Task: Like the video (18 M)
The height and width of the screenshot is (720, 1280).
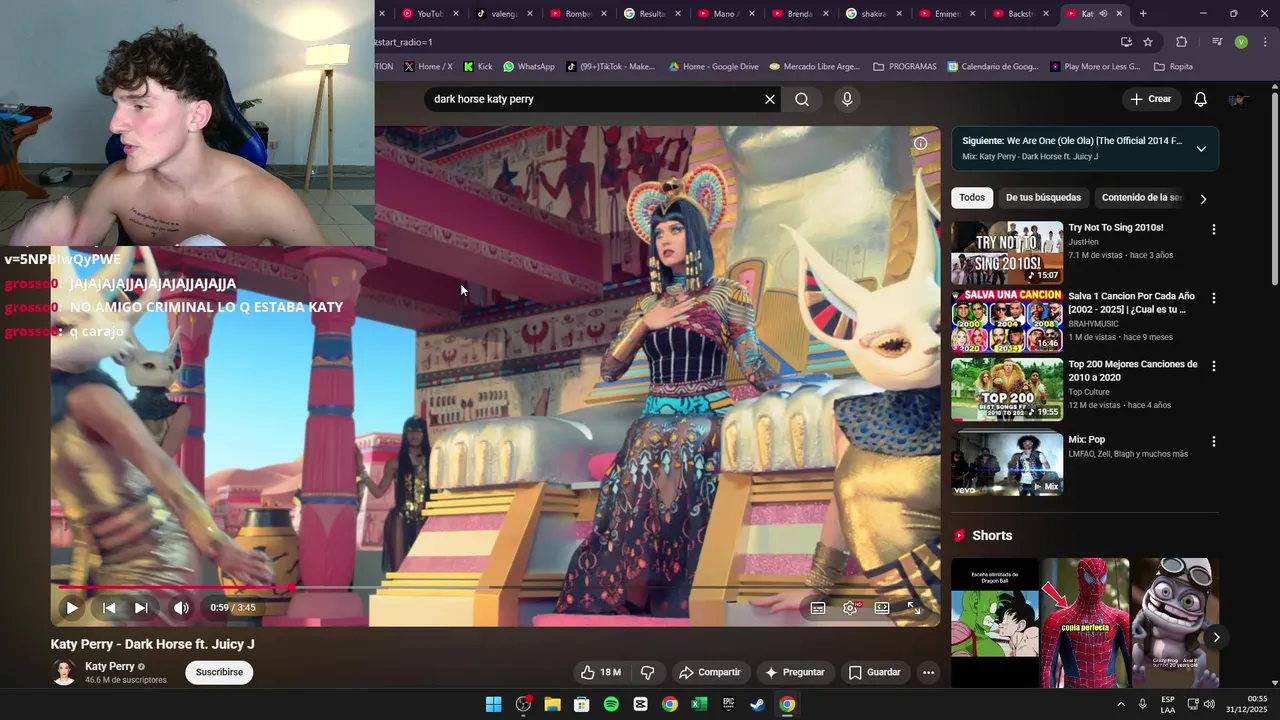Action: tap(601, 672)
